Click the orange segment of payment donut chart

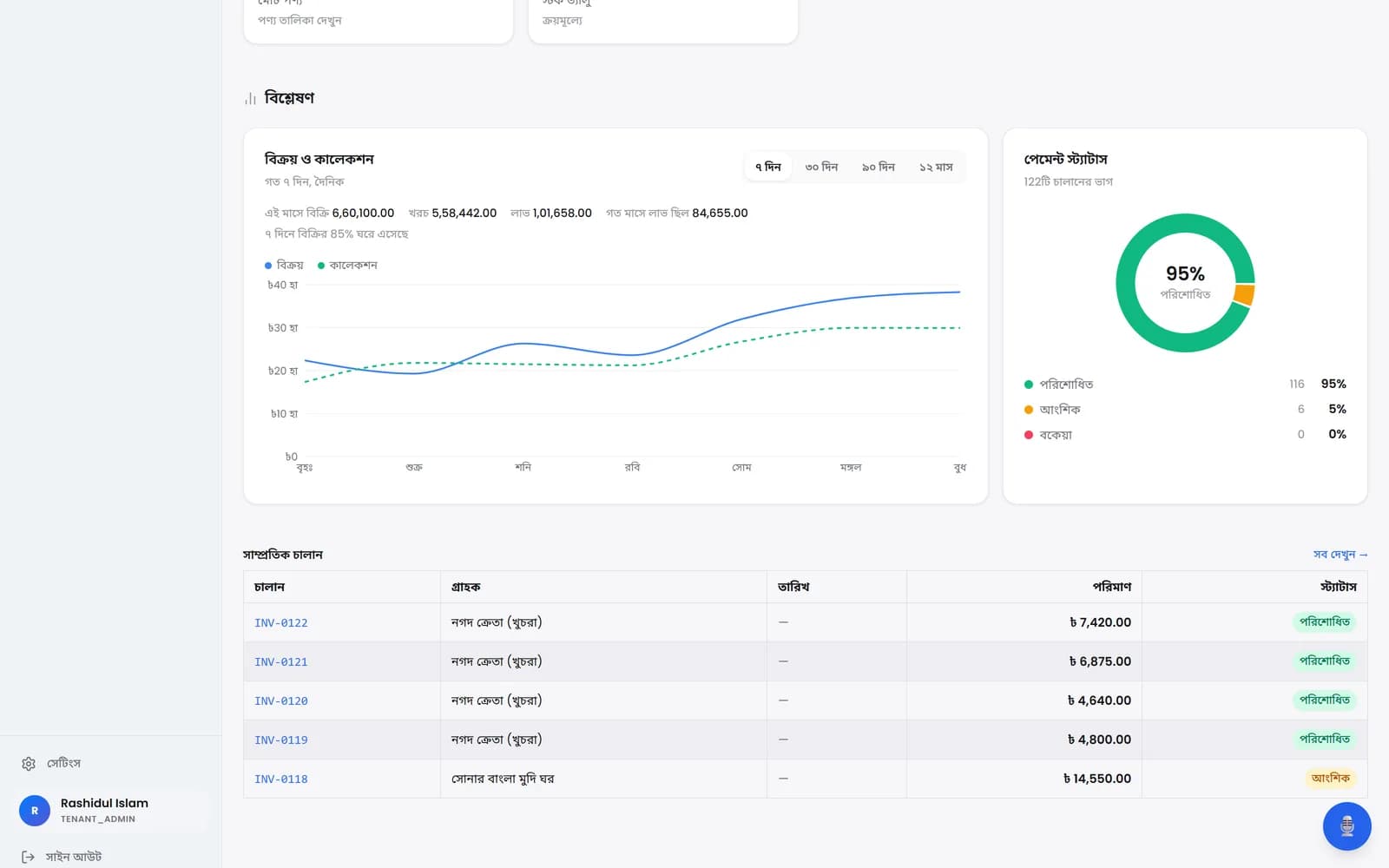(x=1244, y=295)
